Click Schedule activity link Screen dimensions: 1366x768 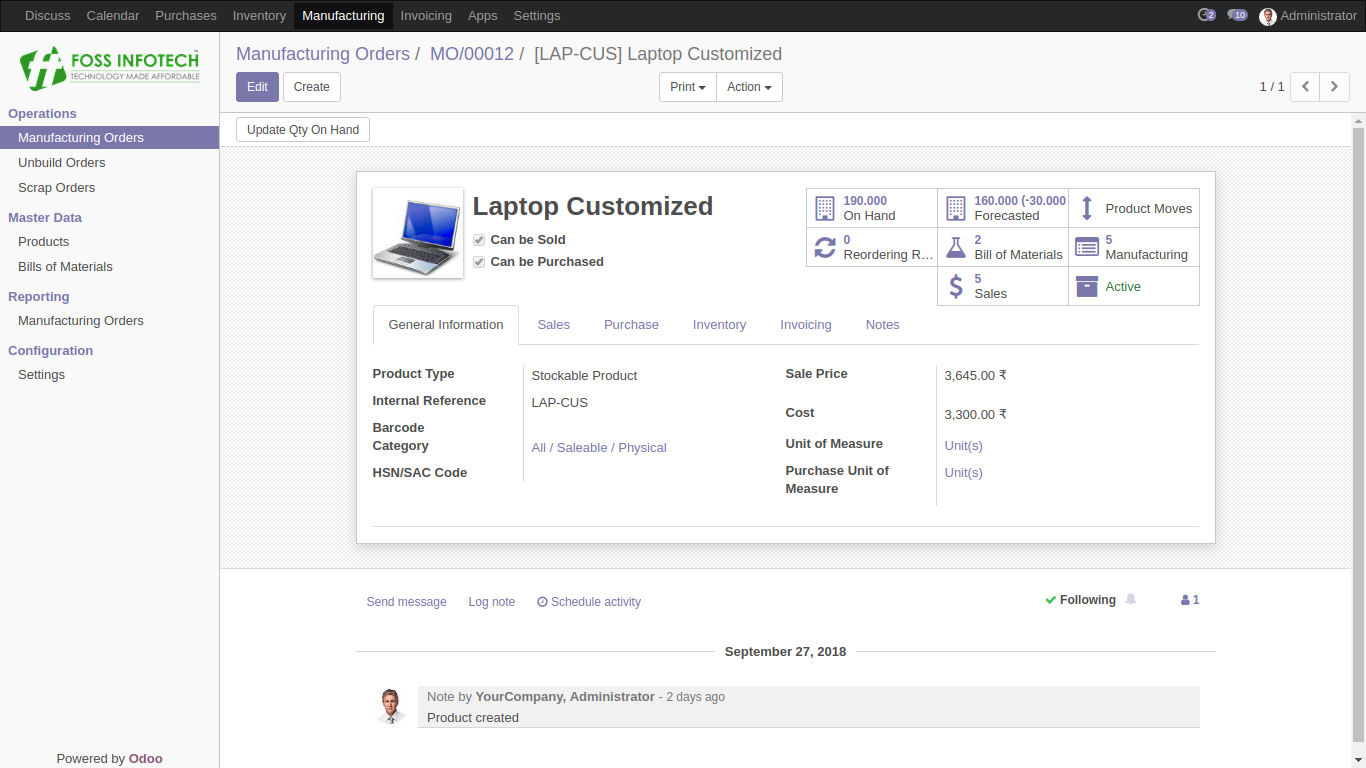pos(589,602)
